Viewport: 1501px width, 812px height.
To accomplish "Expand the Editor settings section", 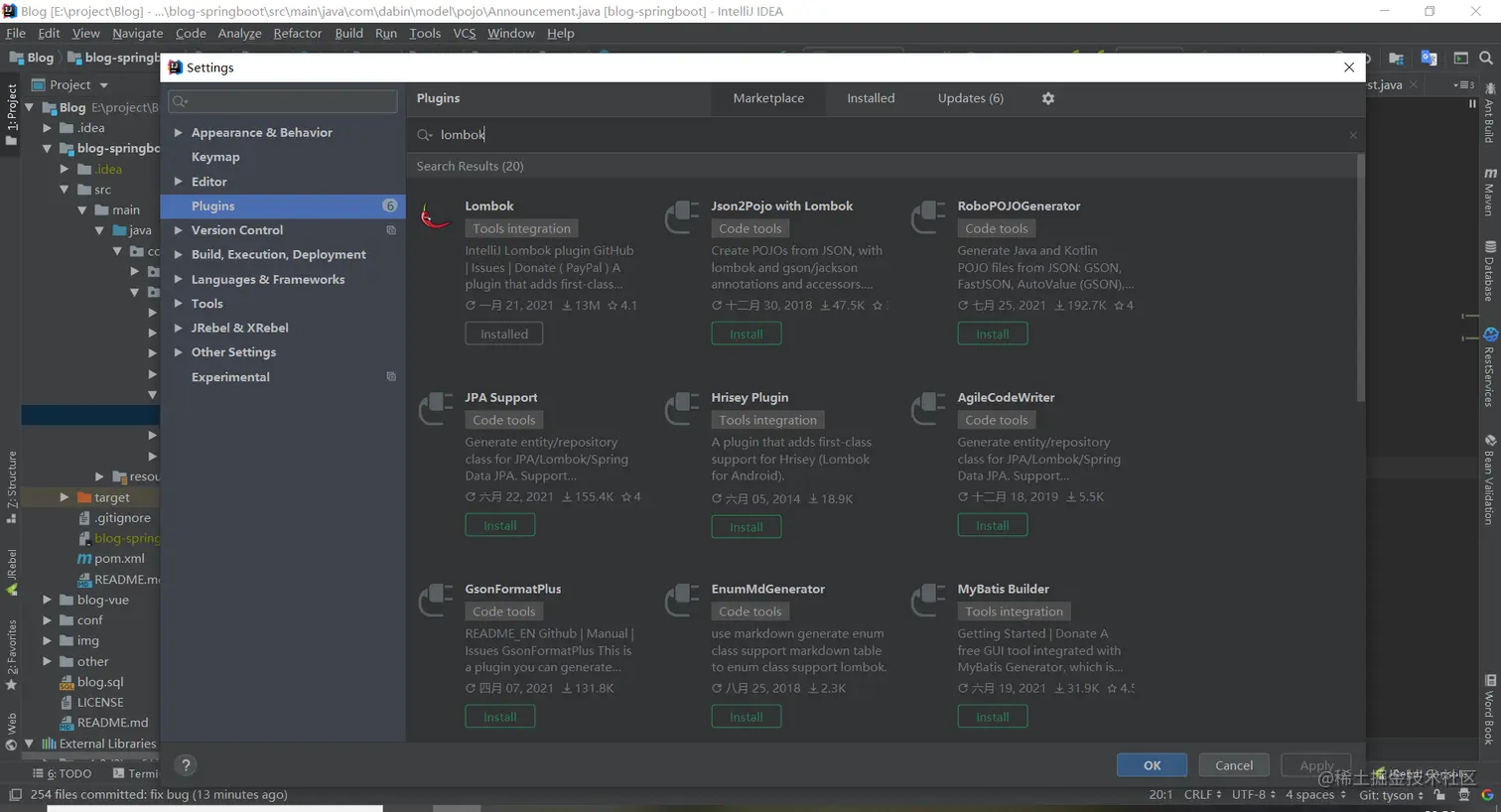I will (x=178, y=182).
